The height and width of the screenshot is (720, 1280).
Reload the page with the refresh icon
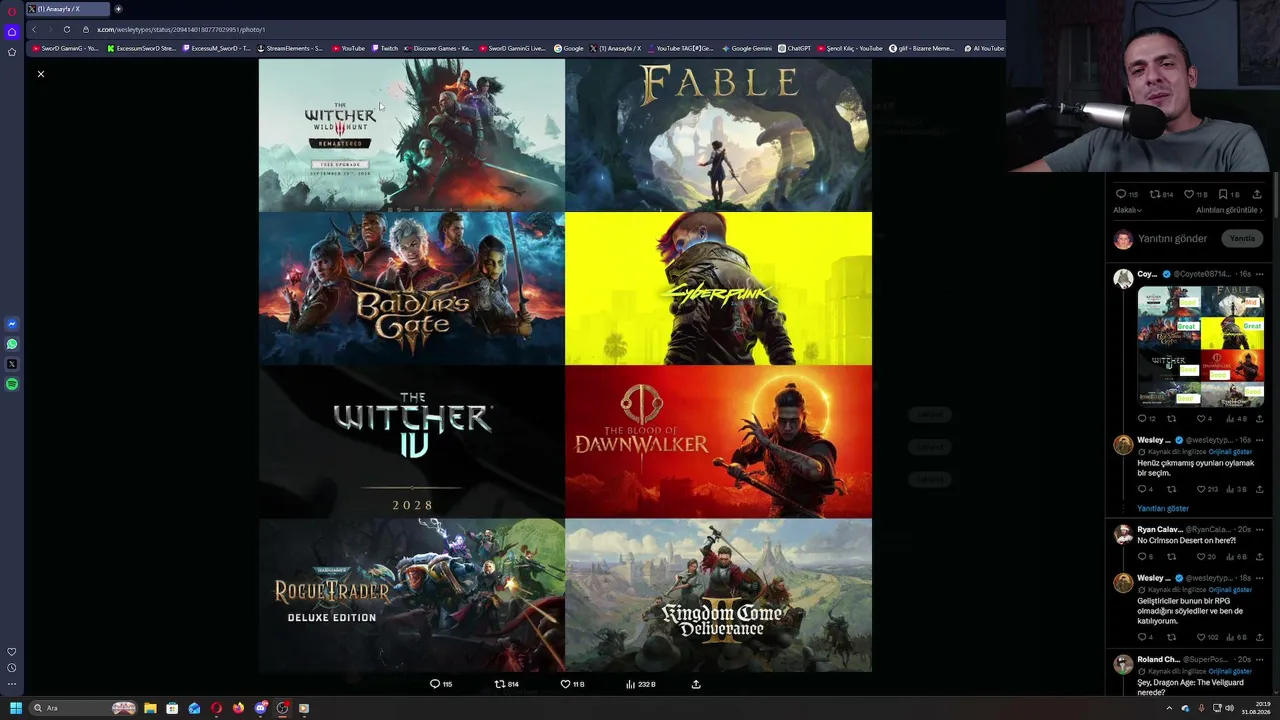pos(67,29)
